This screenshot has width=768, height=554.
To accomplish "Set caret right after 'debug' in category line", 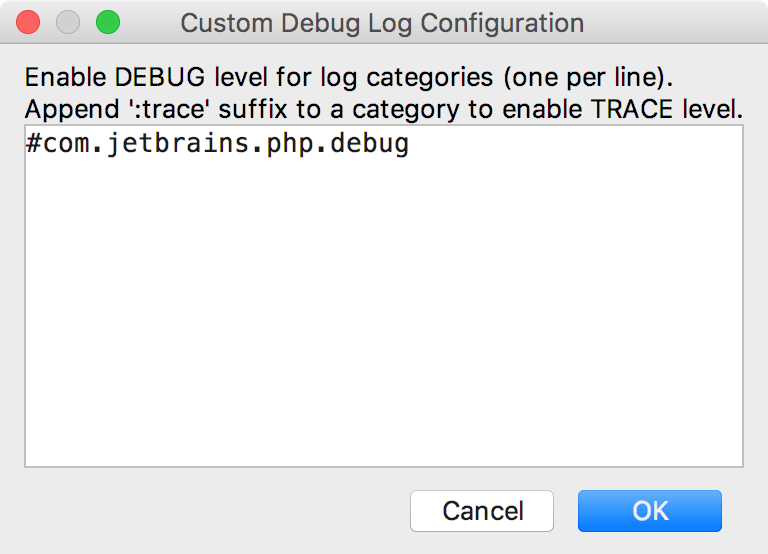I will 410,144.
